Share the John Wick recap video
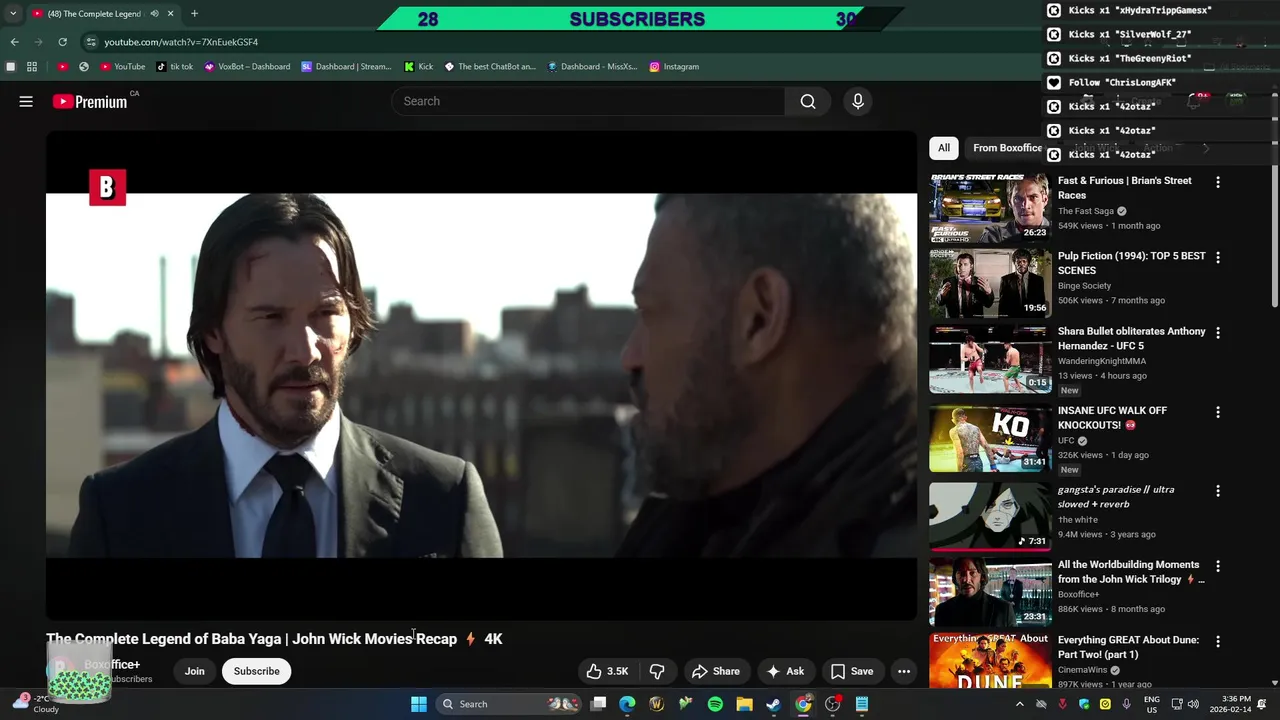 coord(716,671)
